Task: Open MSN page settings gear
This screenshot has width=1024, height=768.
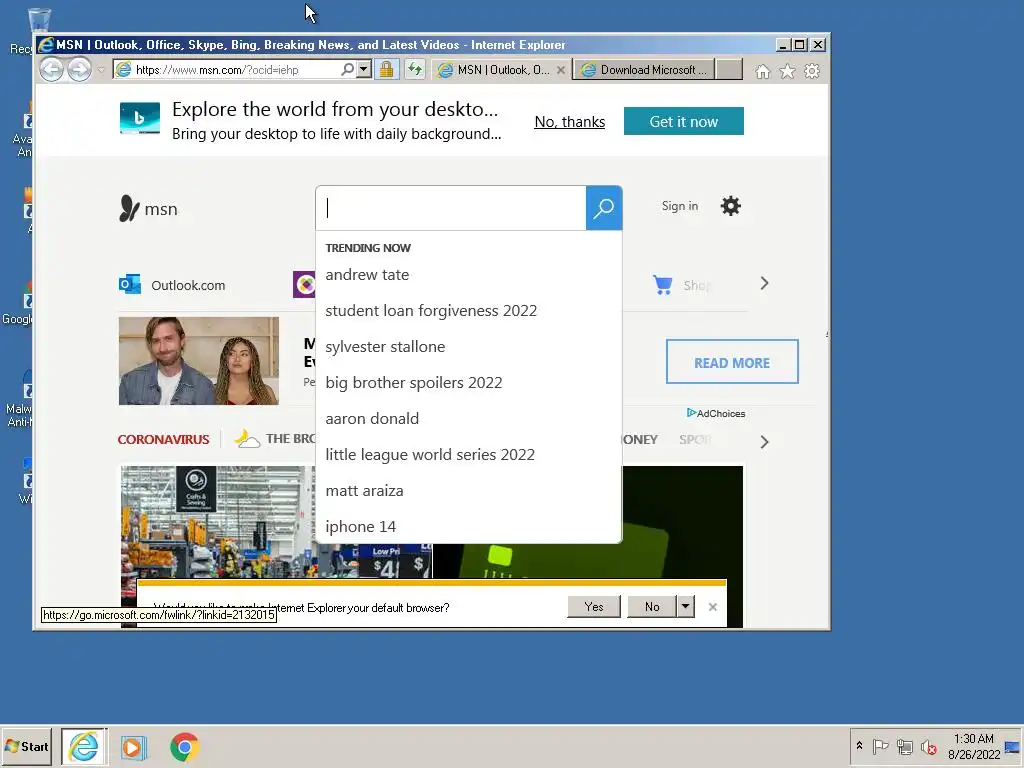Action: (730, 206)
